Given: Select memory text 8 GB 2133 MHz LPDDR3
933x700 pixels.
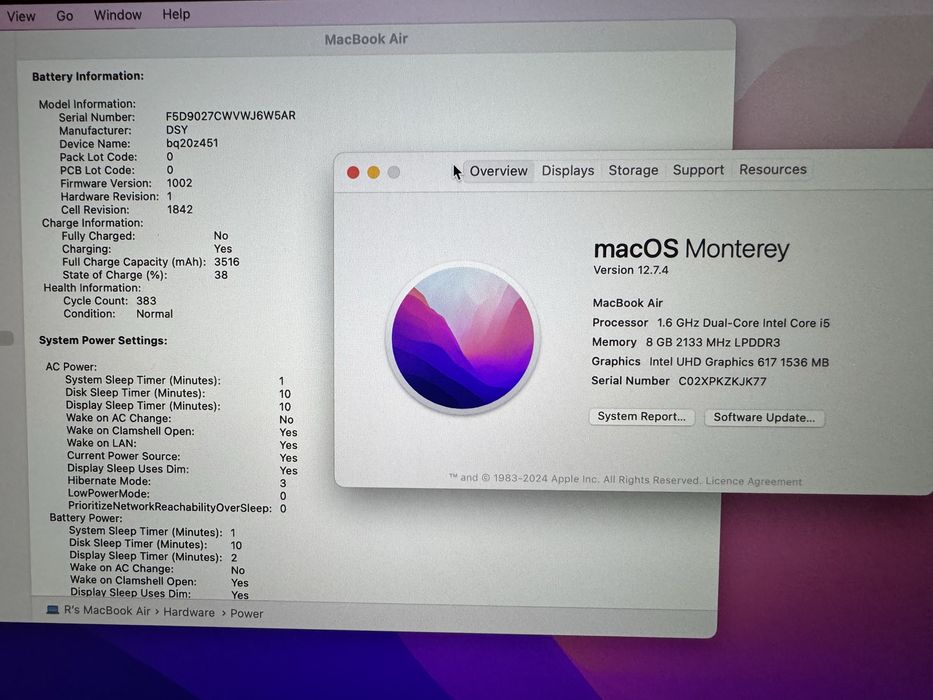Looking at the screenshot, I should point(713,342).
